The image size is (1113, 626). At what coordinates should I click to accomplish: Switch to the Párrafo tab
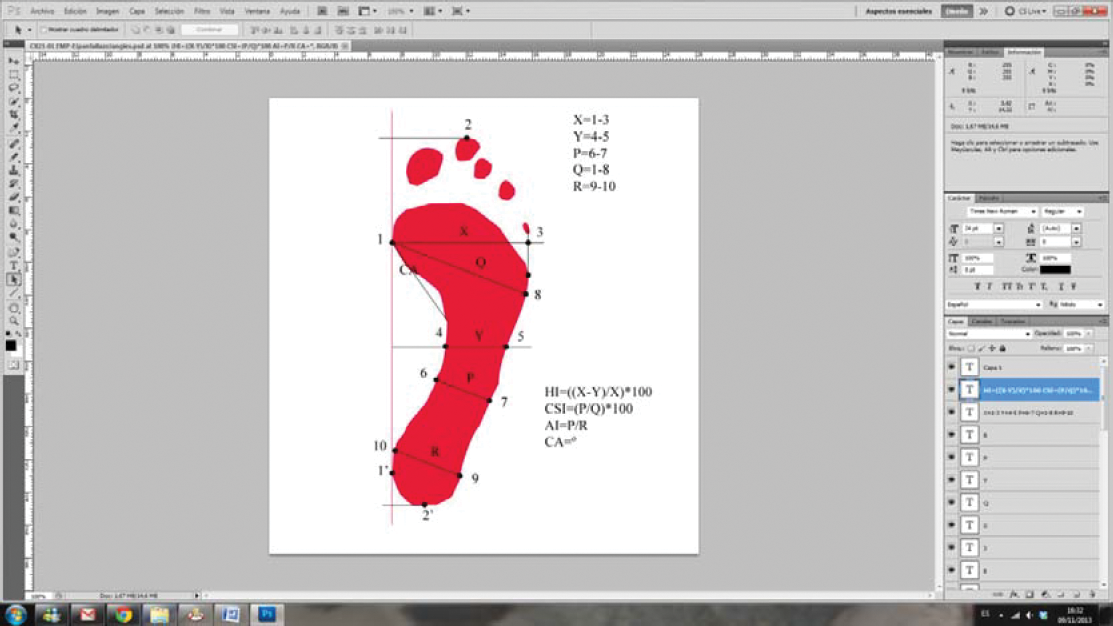pos(989,198)
